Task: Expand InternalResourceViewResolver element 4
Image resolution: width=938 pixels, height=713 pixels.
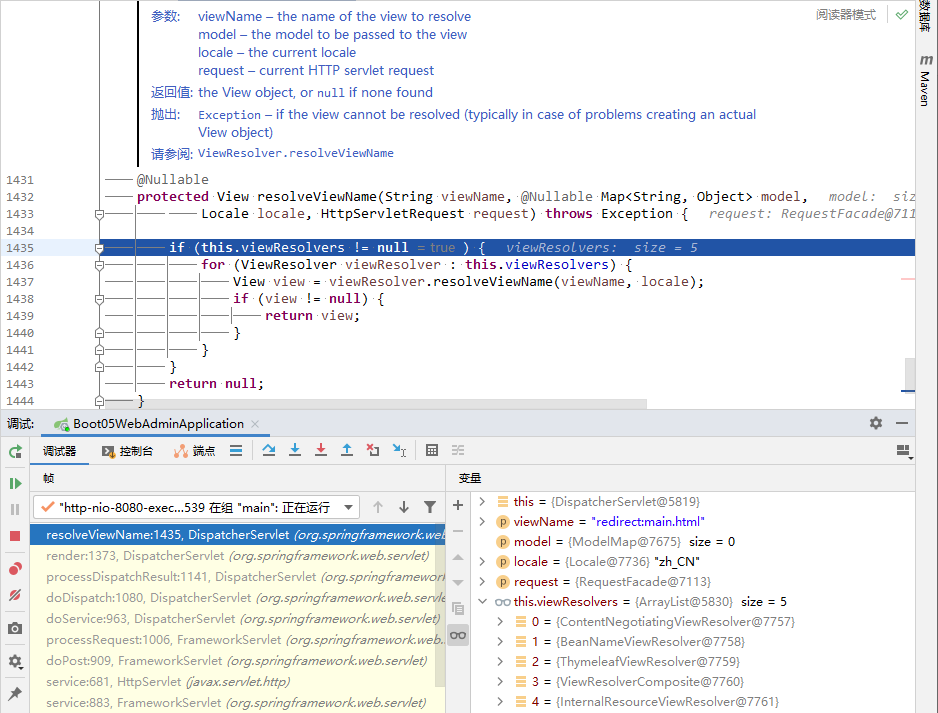Action: (501, 702)
